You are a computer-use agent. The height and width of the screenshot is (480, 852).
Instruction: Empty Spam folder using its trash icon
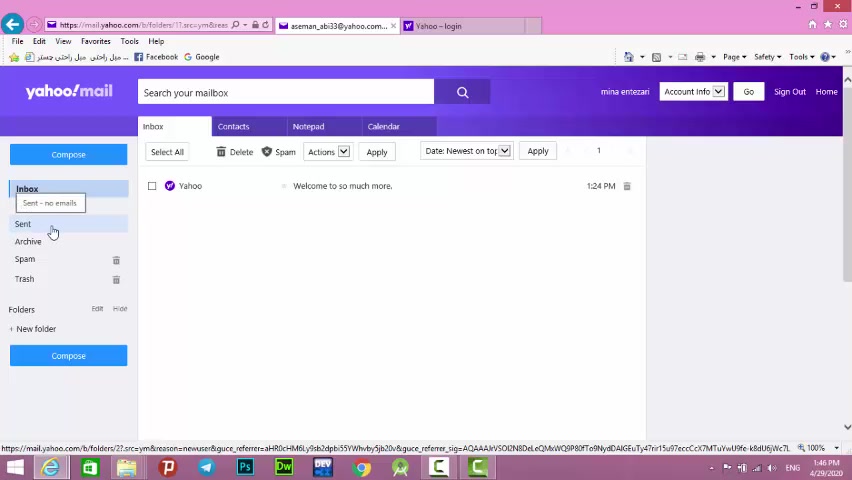point(116,260)
